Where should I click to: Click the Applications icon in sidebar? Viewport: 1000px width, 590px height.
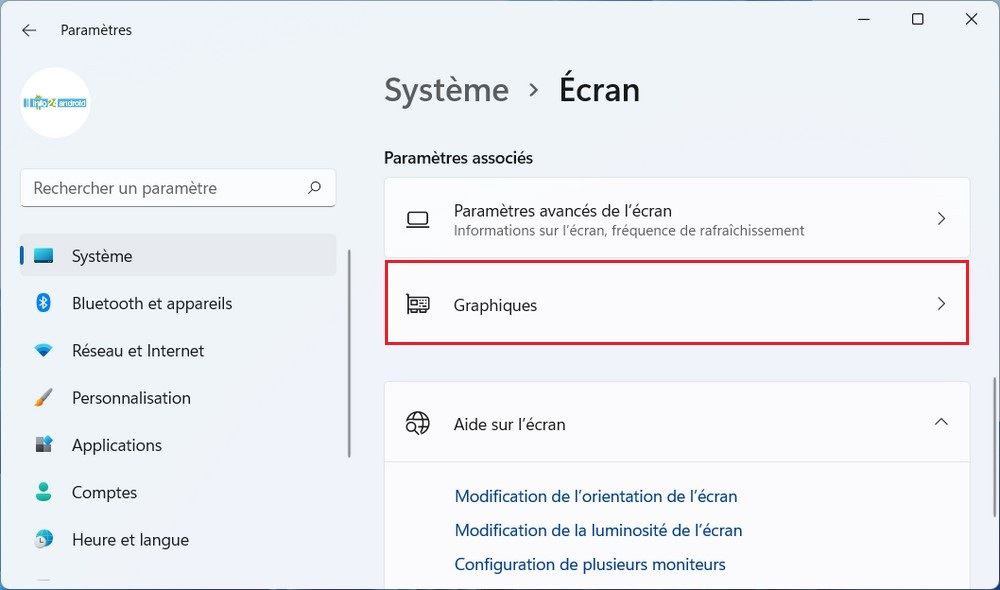[43, 445]
